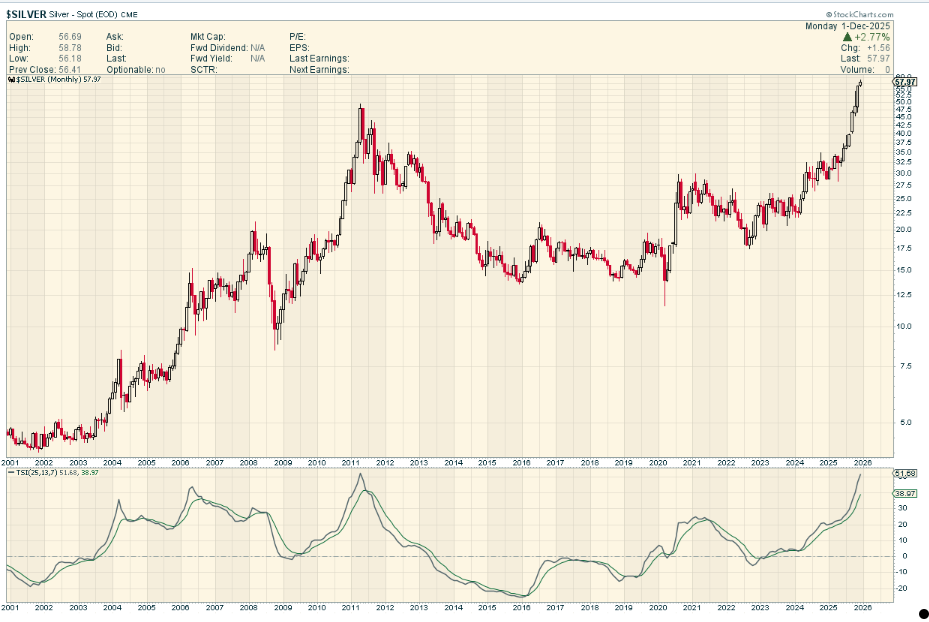Click the small candlestick icon before $SILVER (Monthly)
The width and height of the screenshot is (929, 622).
(12, 79)
